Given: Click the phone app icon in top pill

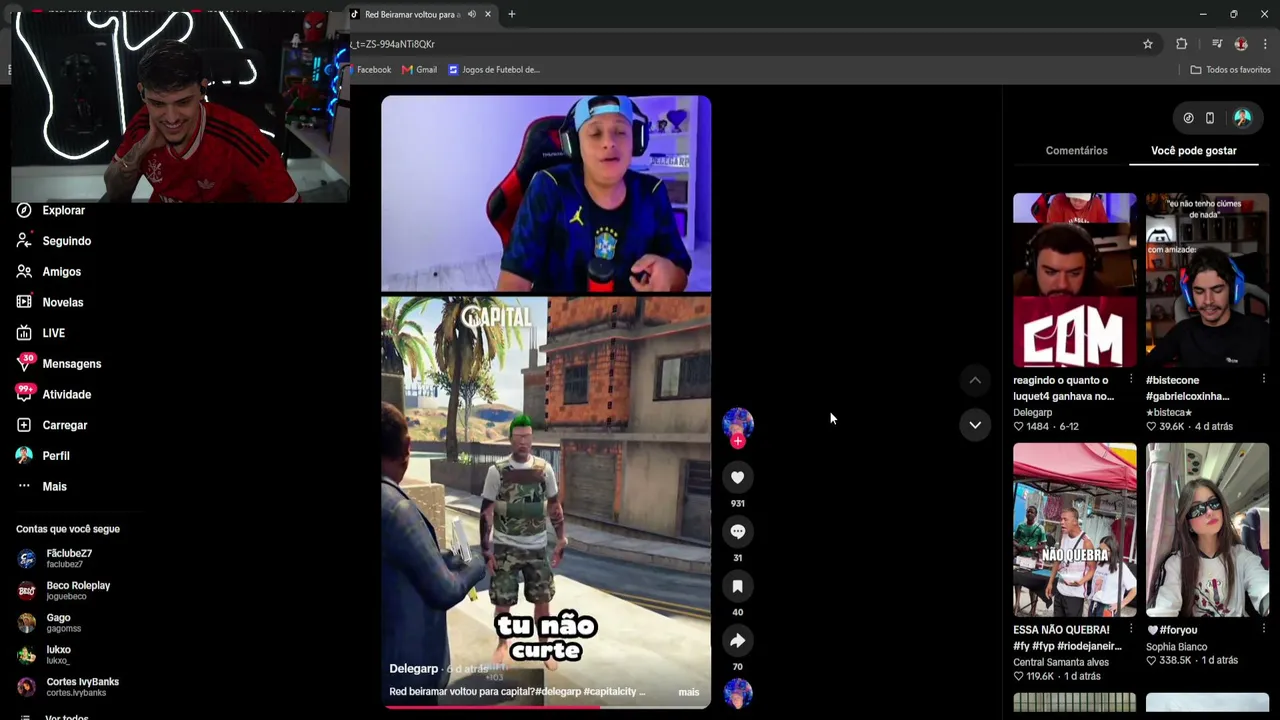Looking at the screenshot, I should [x=1210, y=118].
